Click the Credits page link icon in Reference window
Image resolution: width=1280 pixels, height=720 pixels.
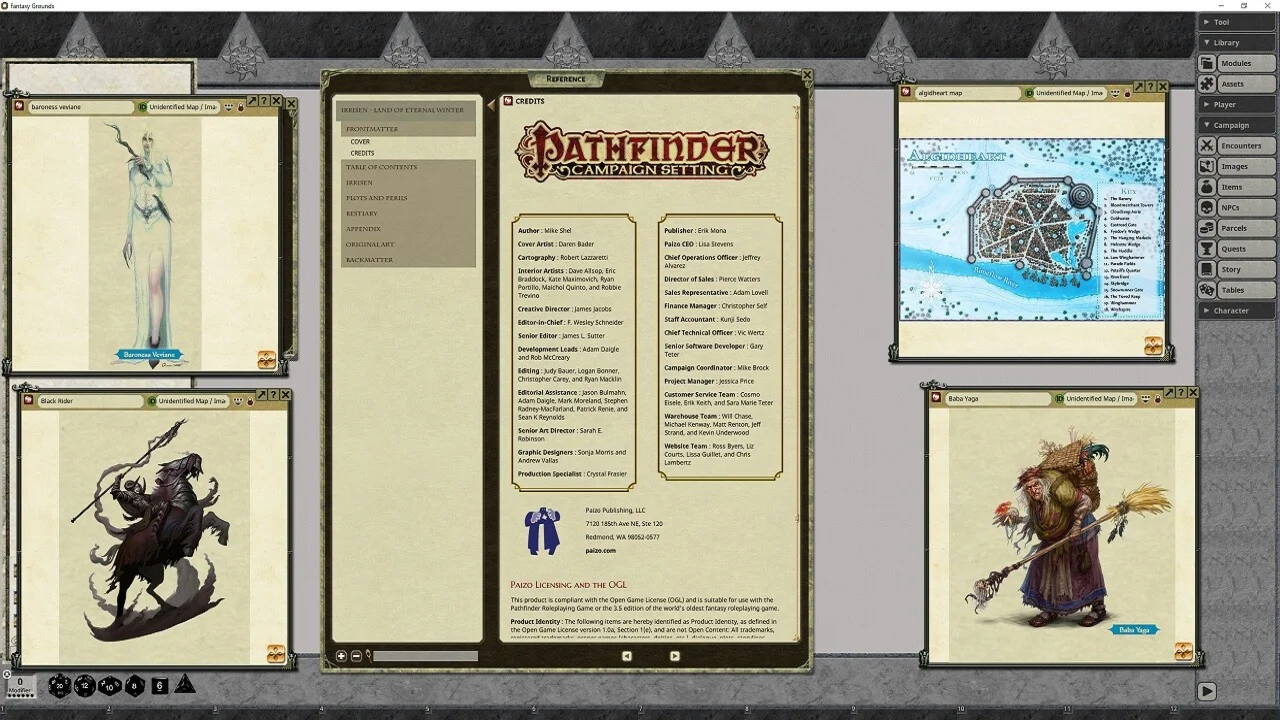click(x=508, y=101)
